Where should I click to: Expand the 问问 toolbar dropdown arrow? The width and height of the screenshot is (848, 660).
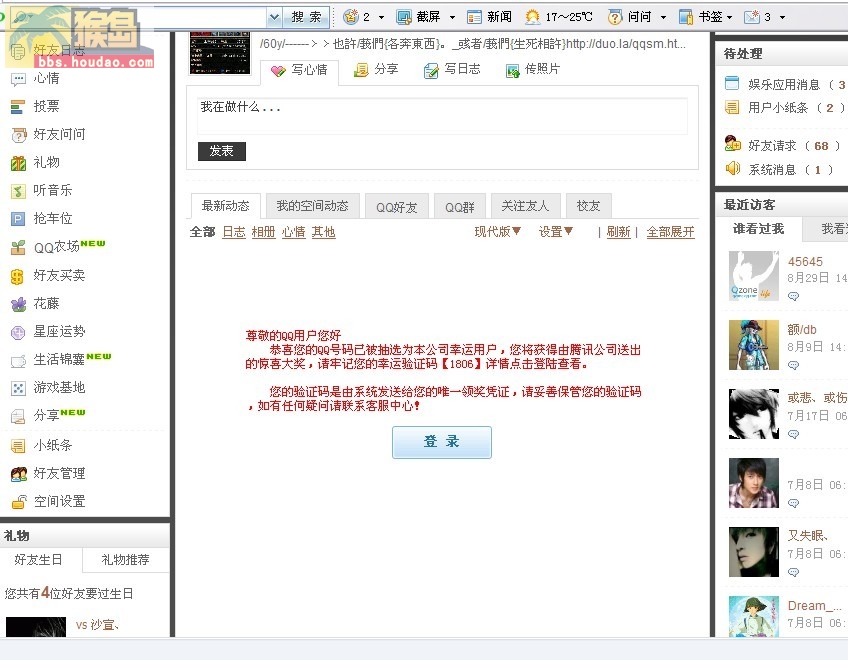663,18
